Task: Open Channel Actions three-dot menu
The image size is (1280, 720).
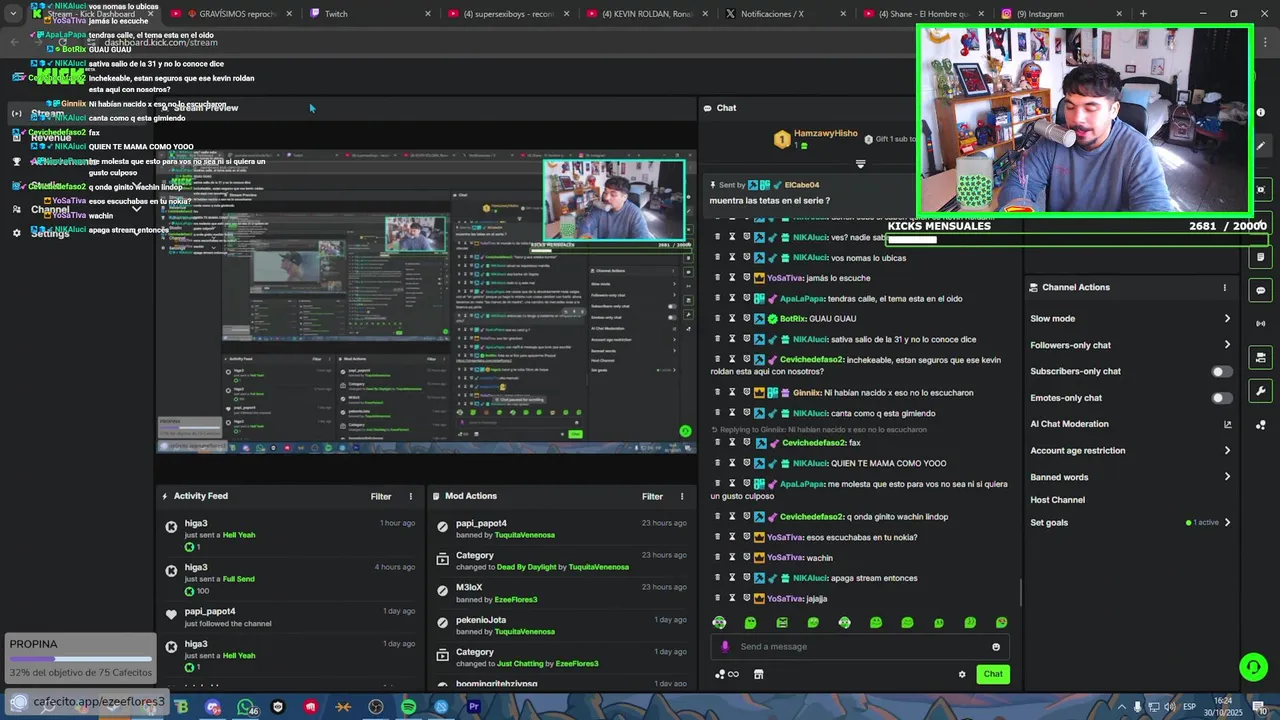Action: pyautogui.click(x=1224, y=287)
